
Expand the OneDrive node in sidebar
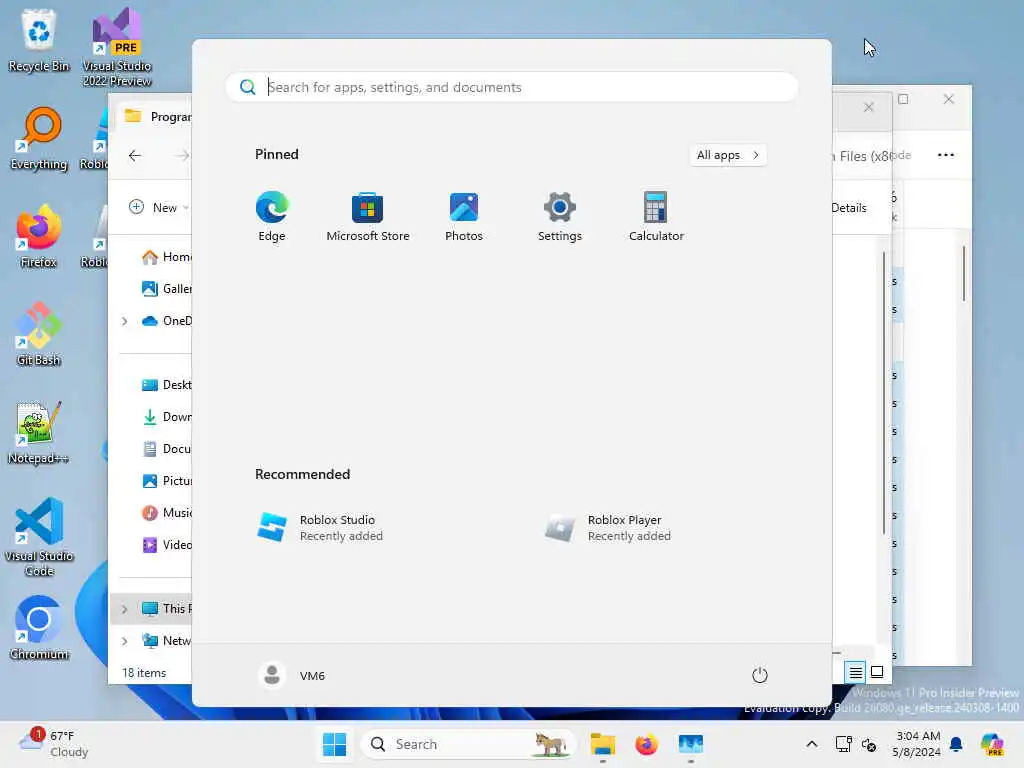pos(124,321)
